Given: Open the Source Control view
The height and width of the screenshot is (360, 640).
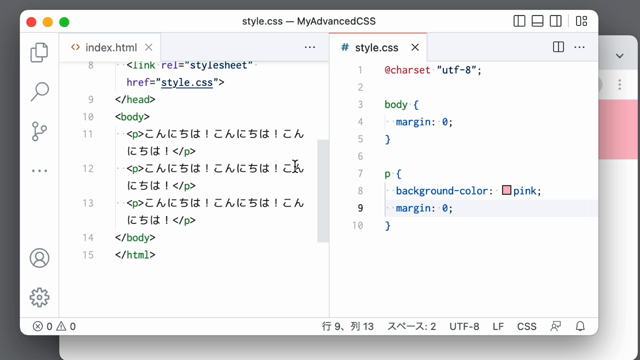Looking at the screenshot, I should tap(39, 131).
